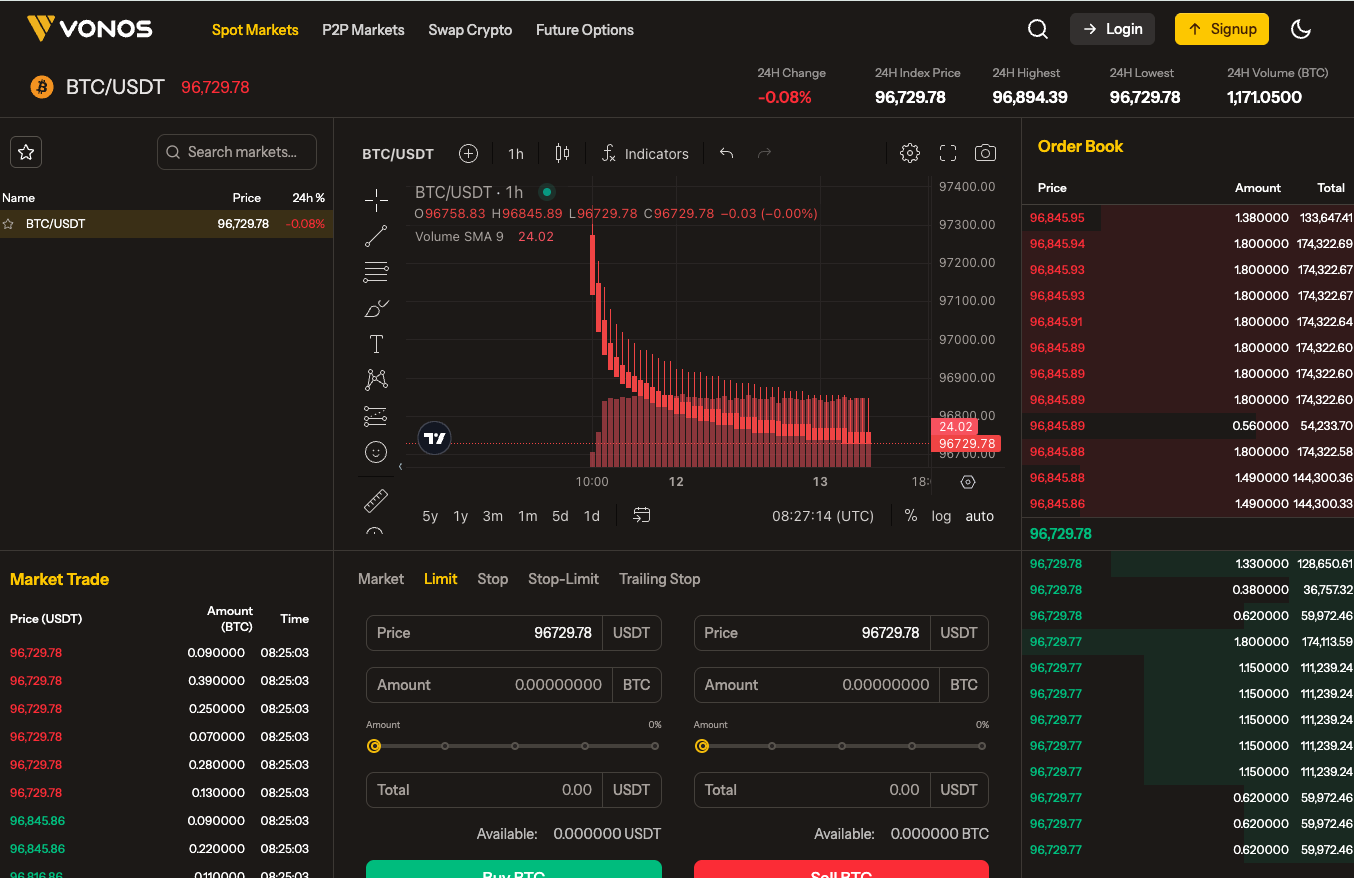The width and height of the screenshot is (1354, 878).
Task: Star BTC/USDT in the market list
Action: pyautogui.click(x=8, y=224)
